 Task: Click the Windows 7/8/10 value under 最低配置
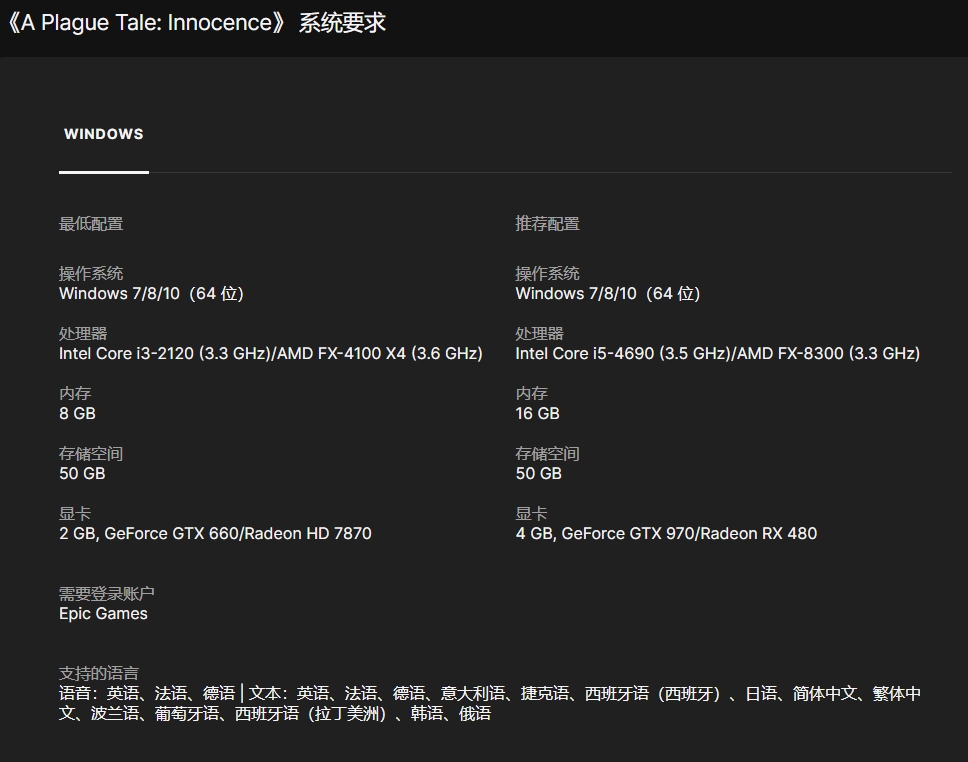pyautogui.click(x=151, y=293)
